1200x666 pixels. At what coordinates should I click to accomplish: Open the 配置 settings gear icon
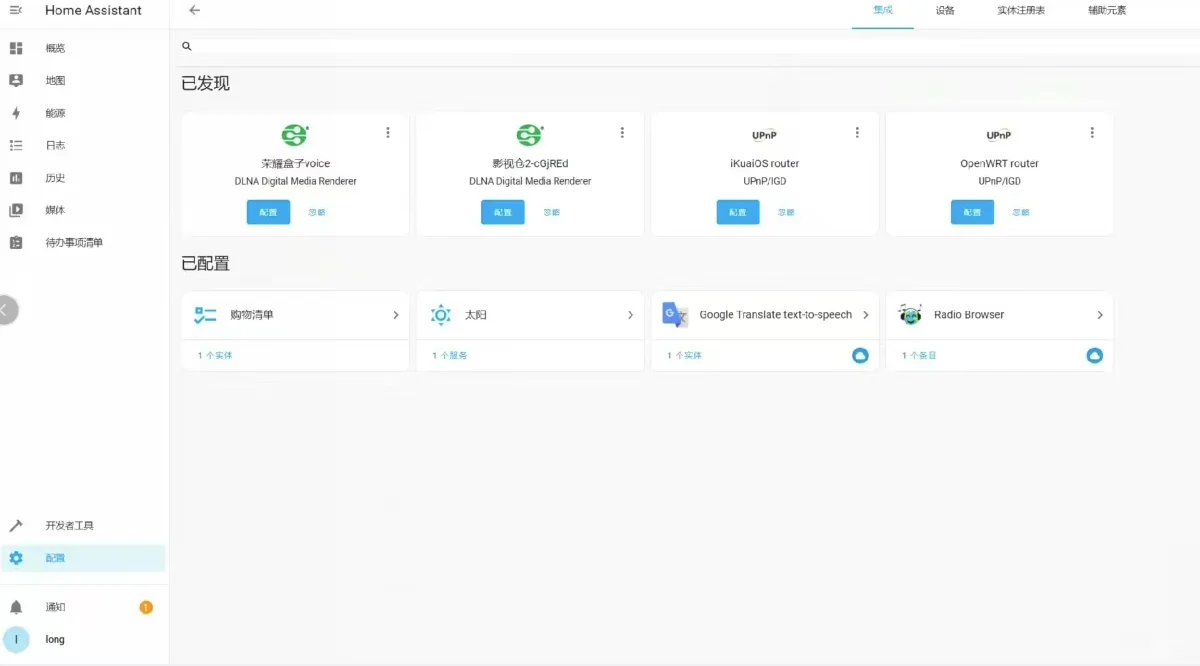tap(16, 558)
